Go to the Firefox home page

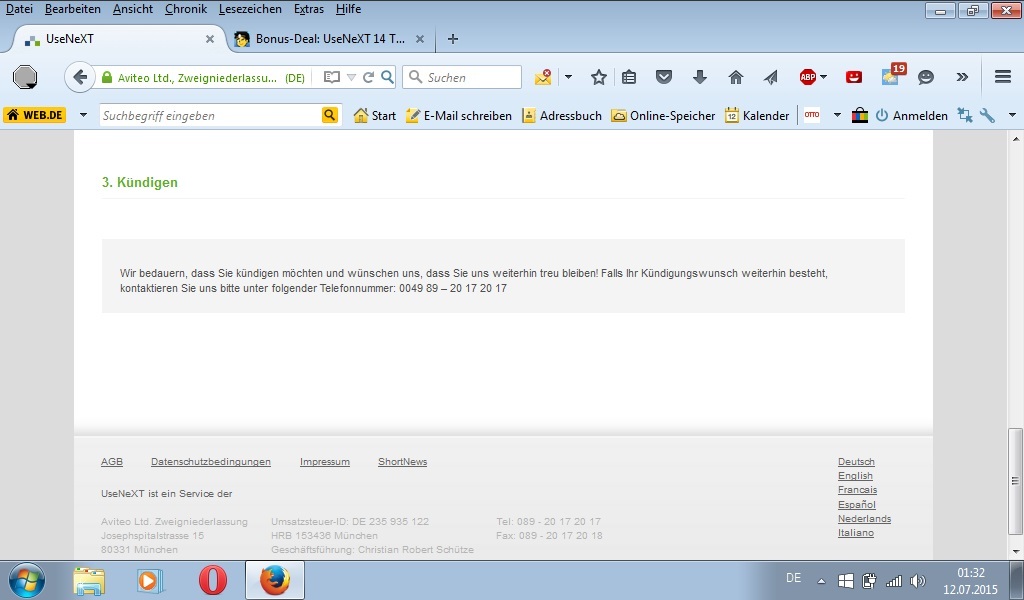[736, 77]
